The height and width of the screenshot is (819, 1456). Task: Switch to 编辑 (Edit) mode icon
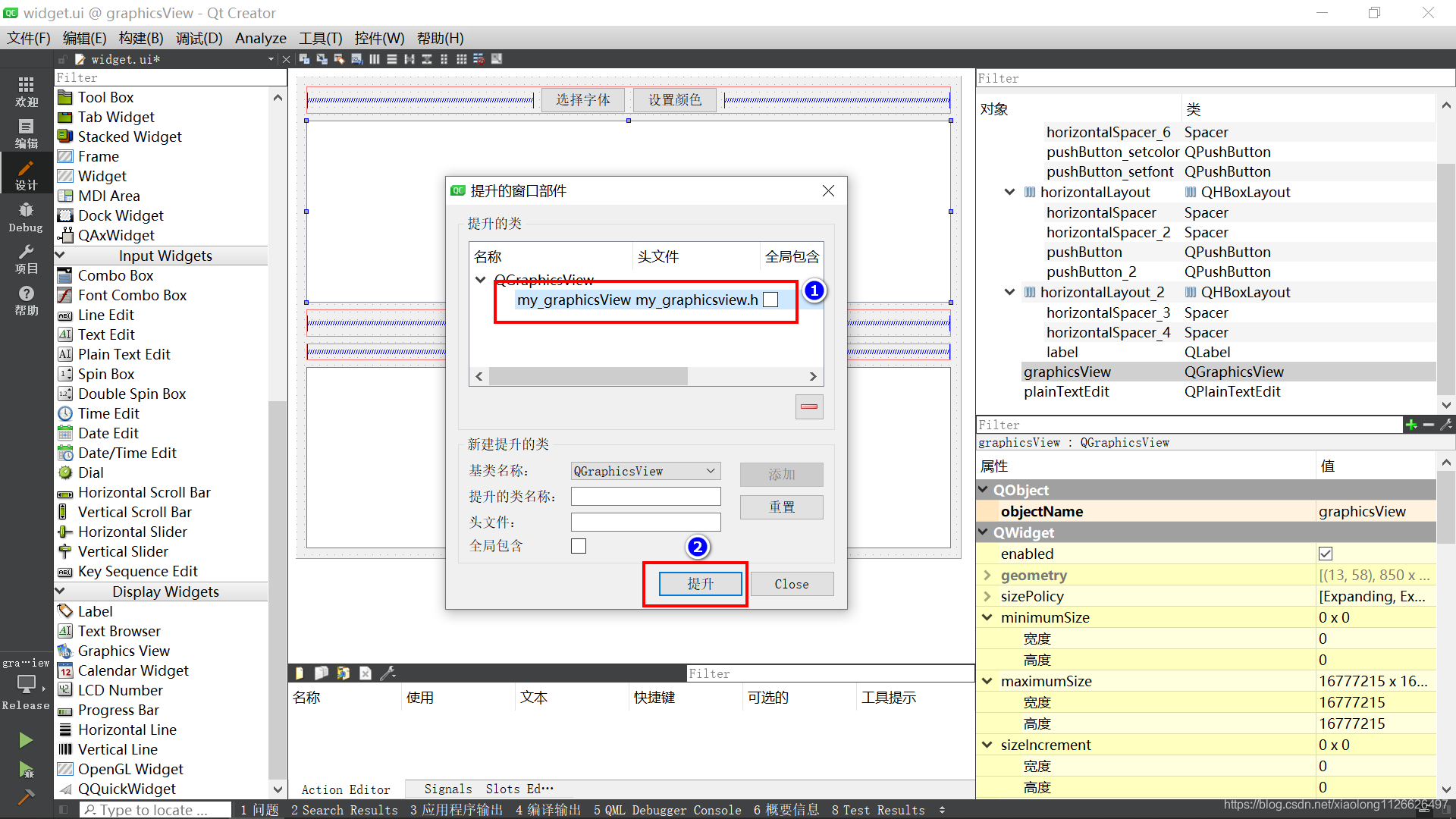pos(26,133)
